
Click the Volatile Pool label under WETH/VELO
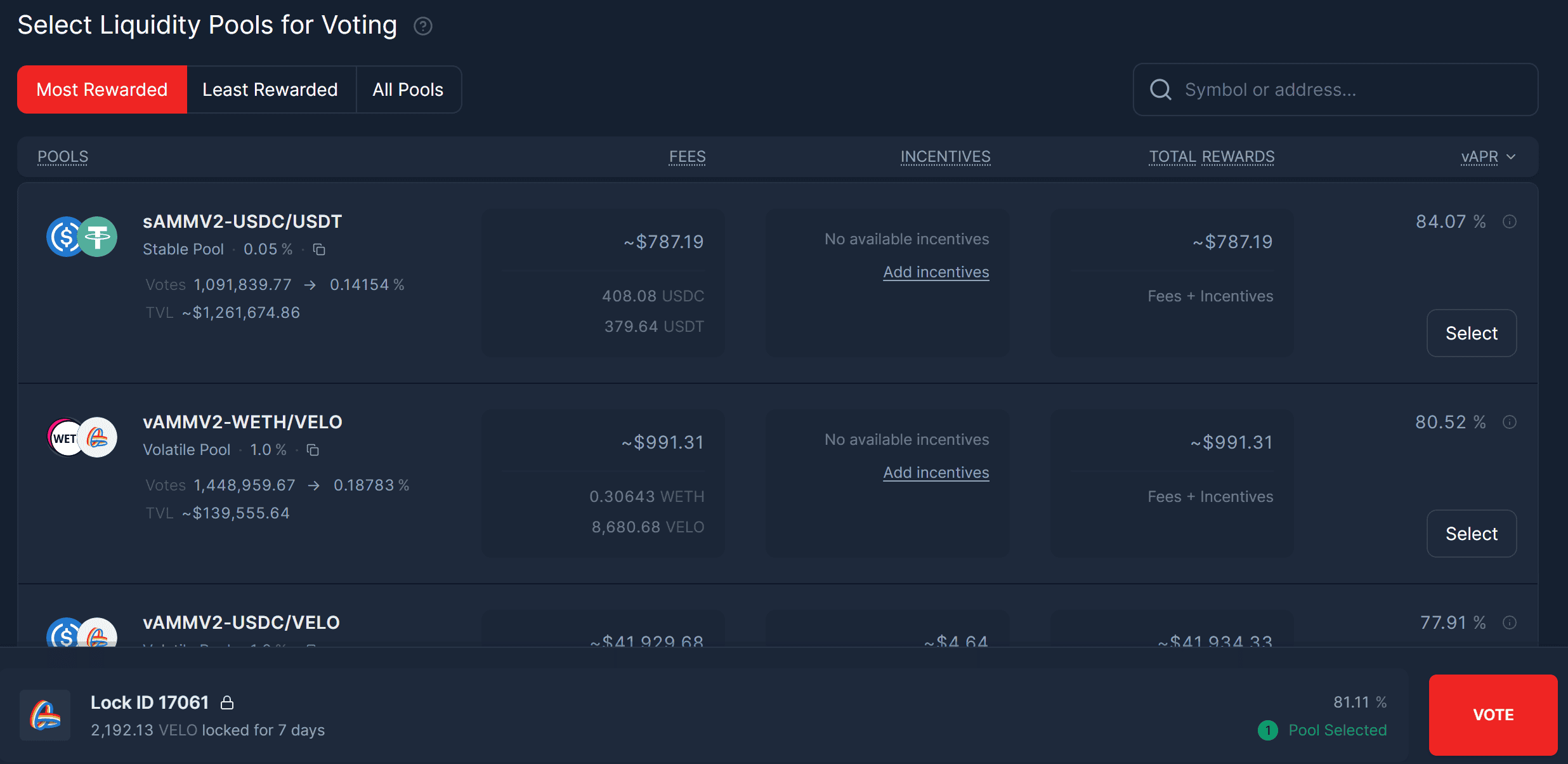pos(186,450)
